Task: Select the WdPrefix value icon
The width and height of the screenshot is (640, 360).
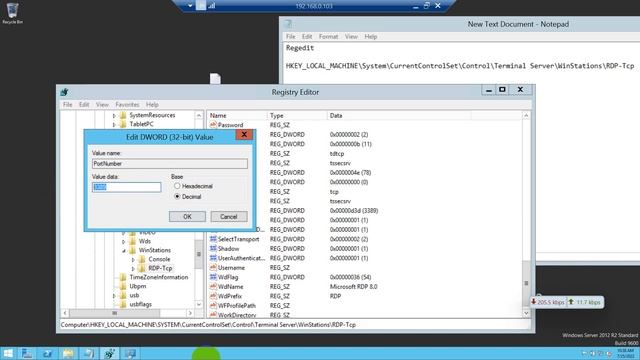Action: click(x=213, y=296)
